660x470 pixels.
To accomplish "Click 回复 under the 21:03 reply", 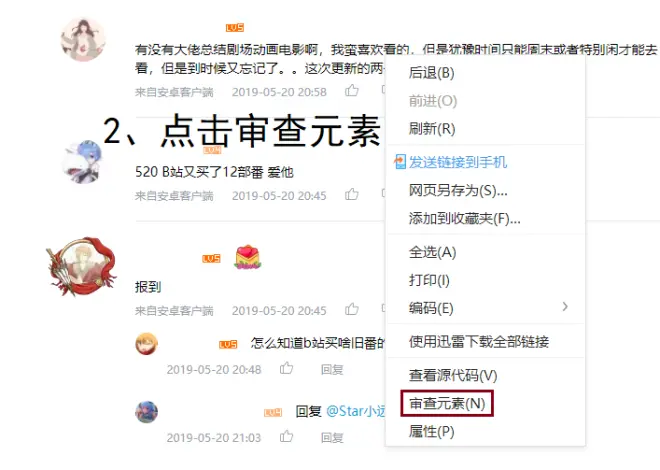I will [x=332, y=438].
